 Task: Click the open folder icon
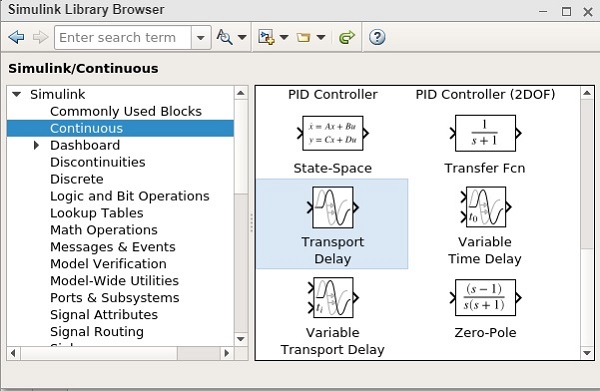(x=303, y=37)
